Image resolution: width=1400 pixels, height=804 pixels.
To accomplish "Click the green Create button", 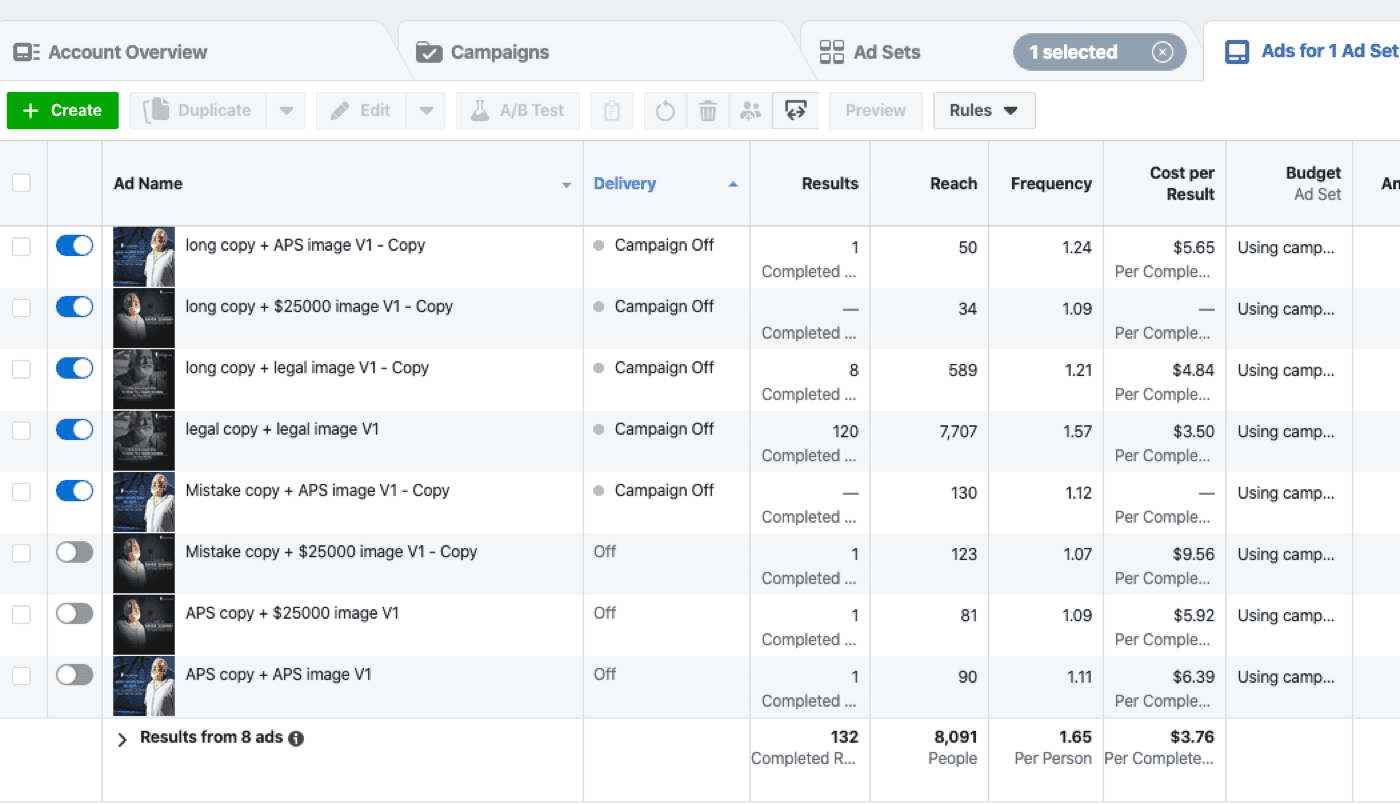I will tap(63, 110).
